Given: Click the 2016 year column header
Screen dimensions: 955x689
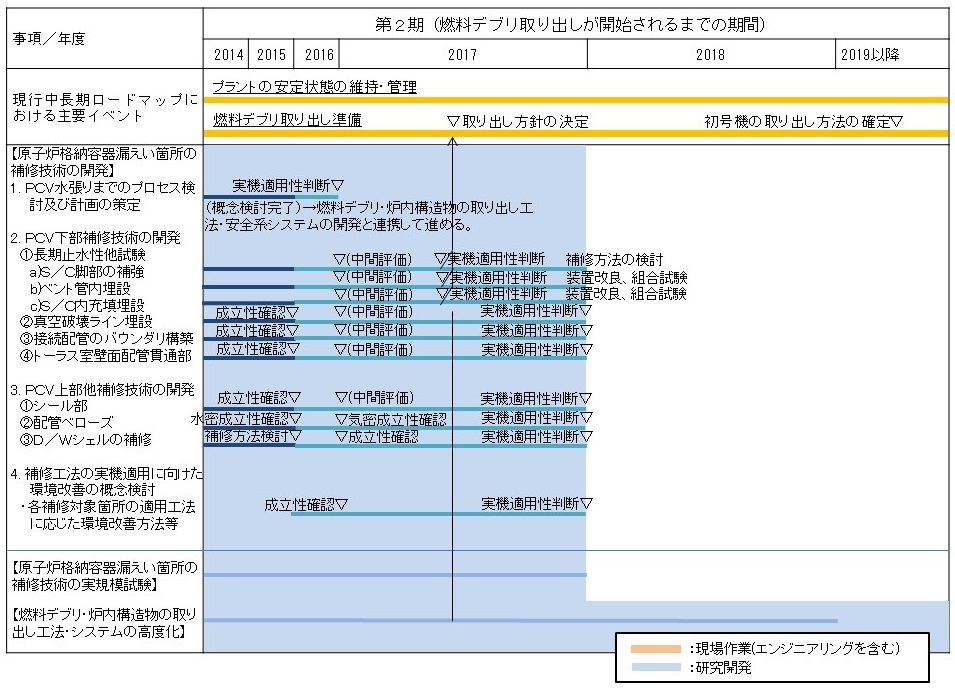Looking at the screenshot, I should (x=318, y=55).
